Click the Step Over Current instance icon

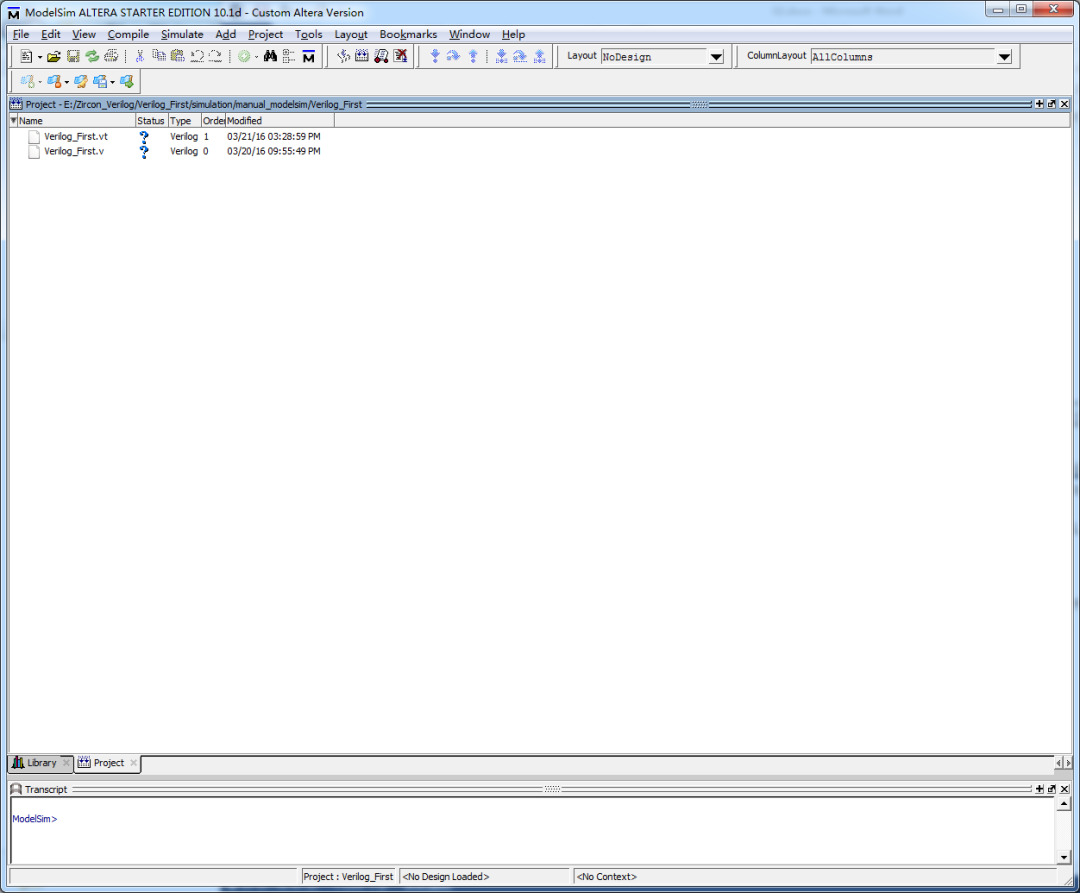tap(520, 56)
